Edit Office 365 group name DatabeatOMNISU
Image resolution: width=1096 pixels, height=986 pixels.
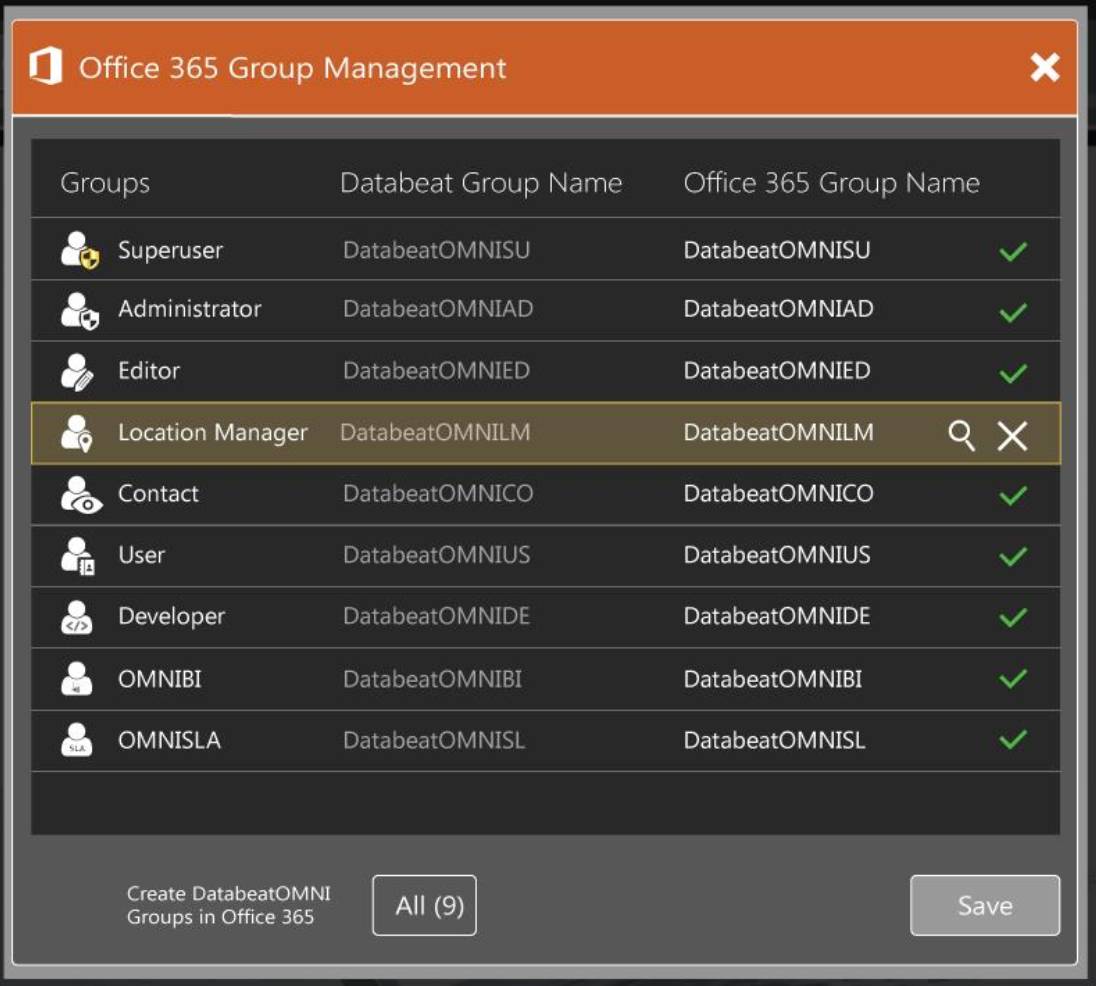coord(777,250)
